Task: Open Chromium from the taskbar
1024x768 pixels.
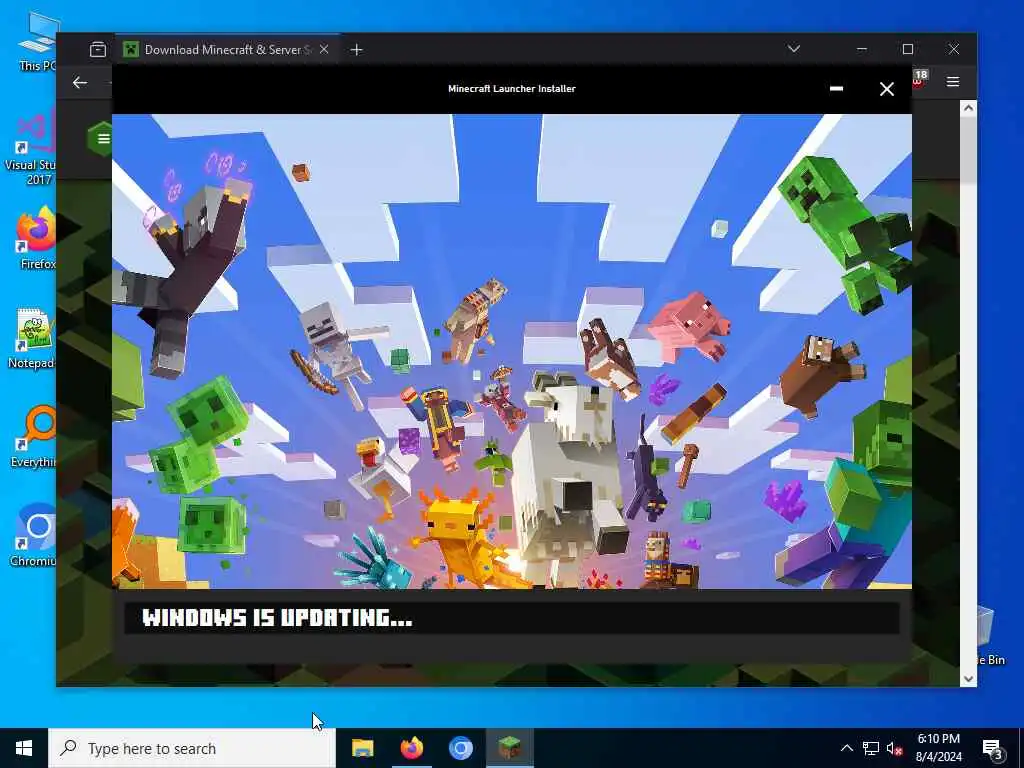Action: click(460, 748)
